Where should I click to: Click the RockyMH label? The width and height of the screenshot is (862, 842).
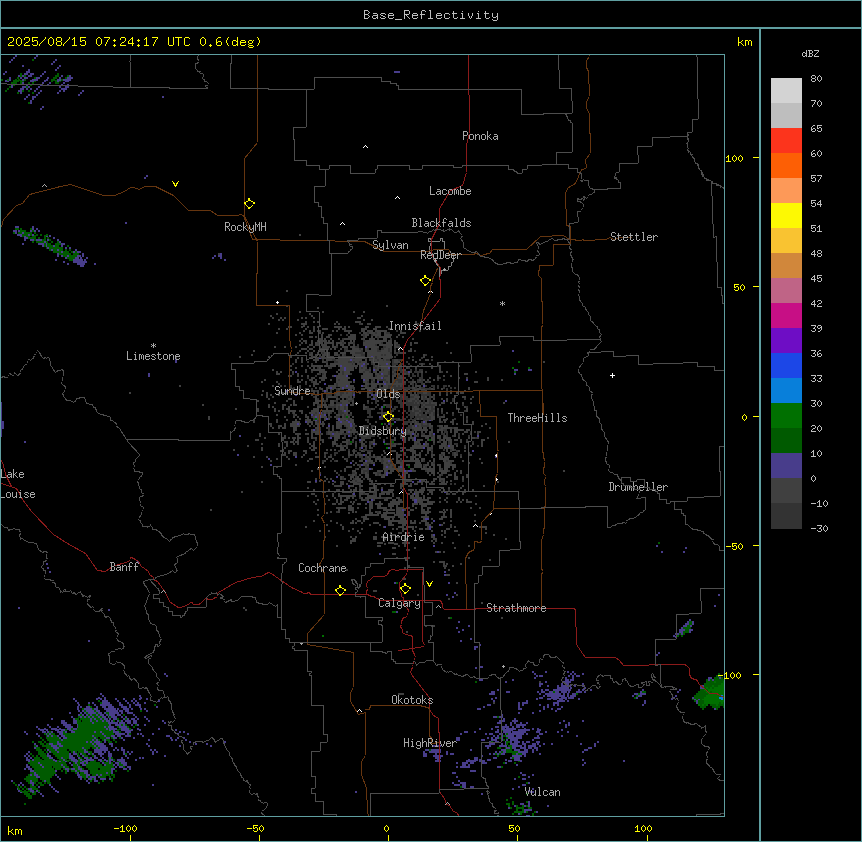[245, 227]
